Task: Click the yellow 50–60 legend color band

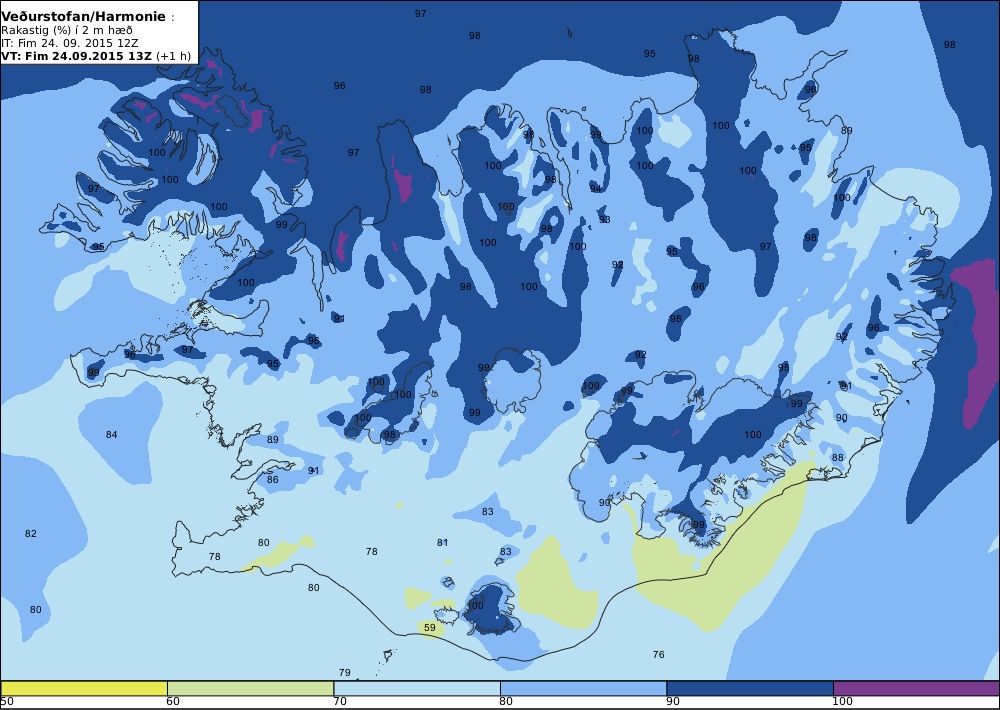Action: pyautogui.click(x=84, y=688)
